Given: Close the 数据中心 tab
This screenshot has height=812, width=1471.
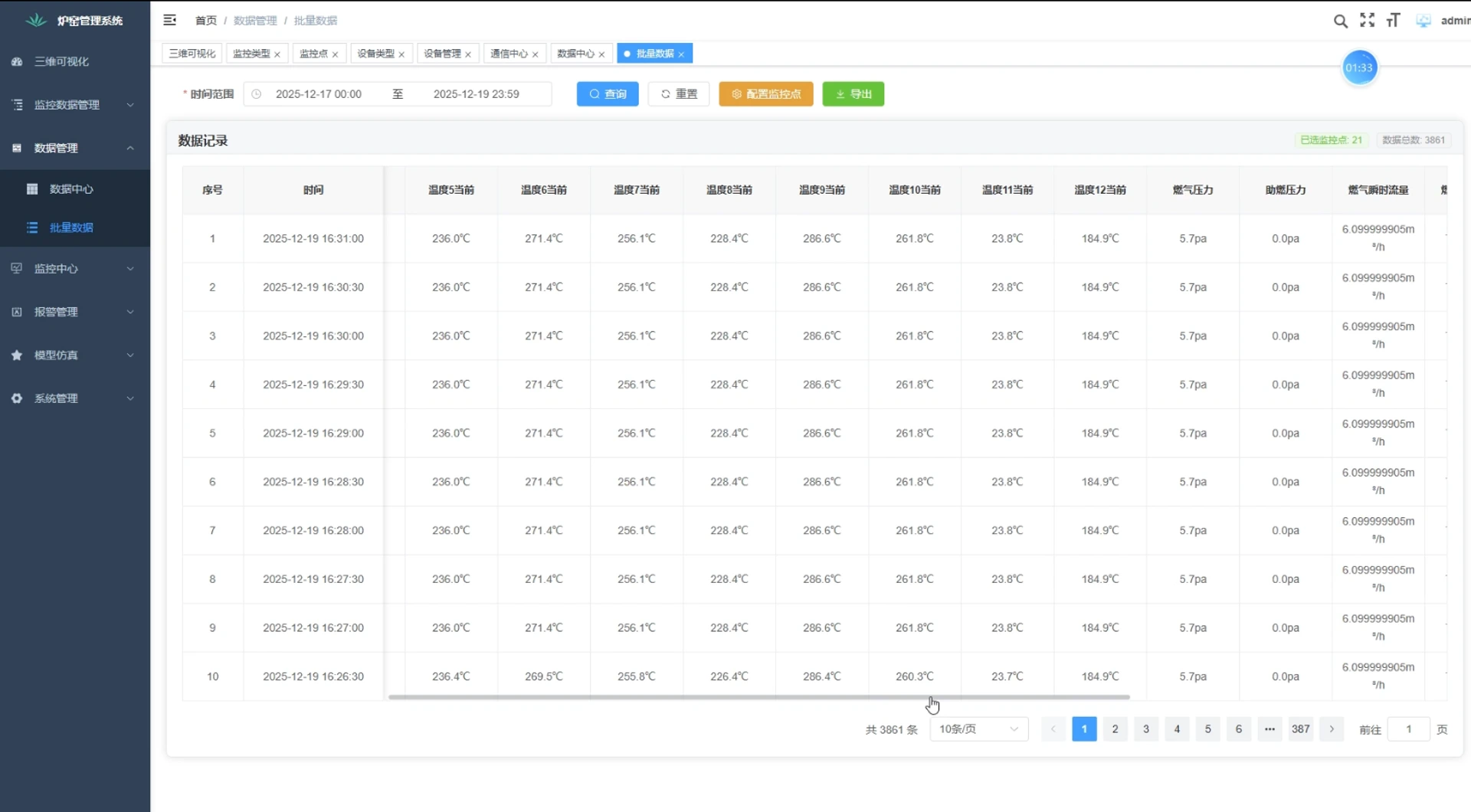Looking at the screenshot, I should click(x=601, y=54).
